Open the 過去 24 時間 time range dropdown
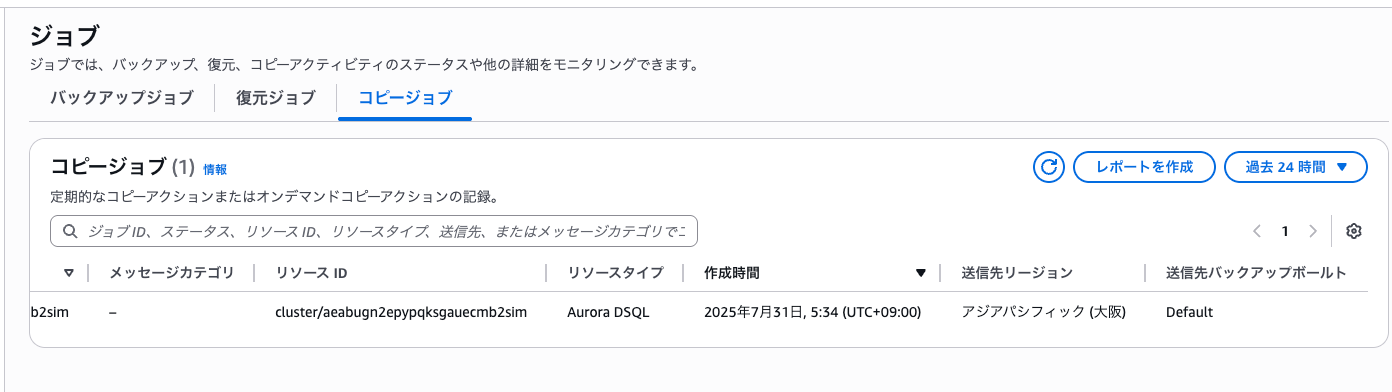 tap(1296, 167)
